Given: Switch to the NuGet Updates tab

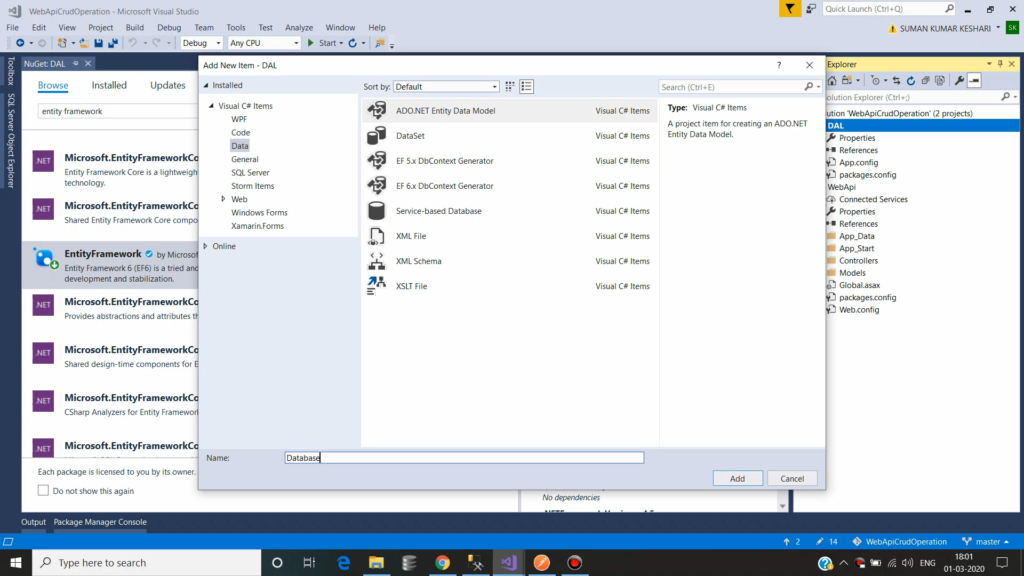Looking at the screenshot, I should (x=168, y=85).
